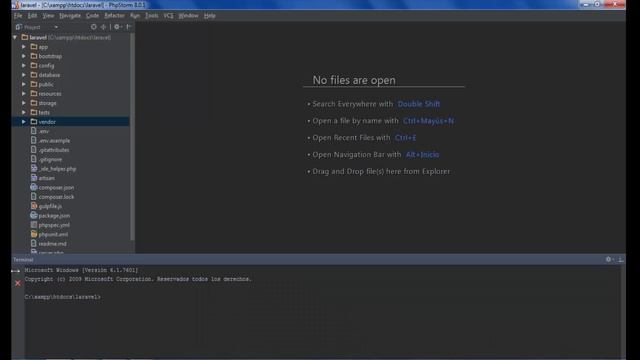Open Terminal panel gear settings

(x=609, y=259)
